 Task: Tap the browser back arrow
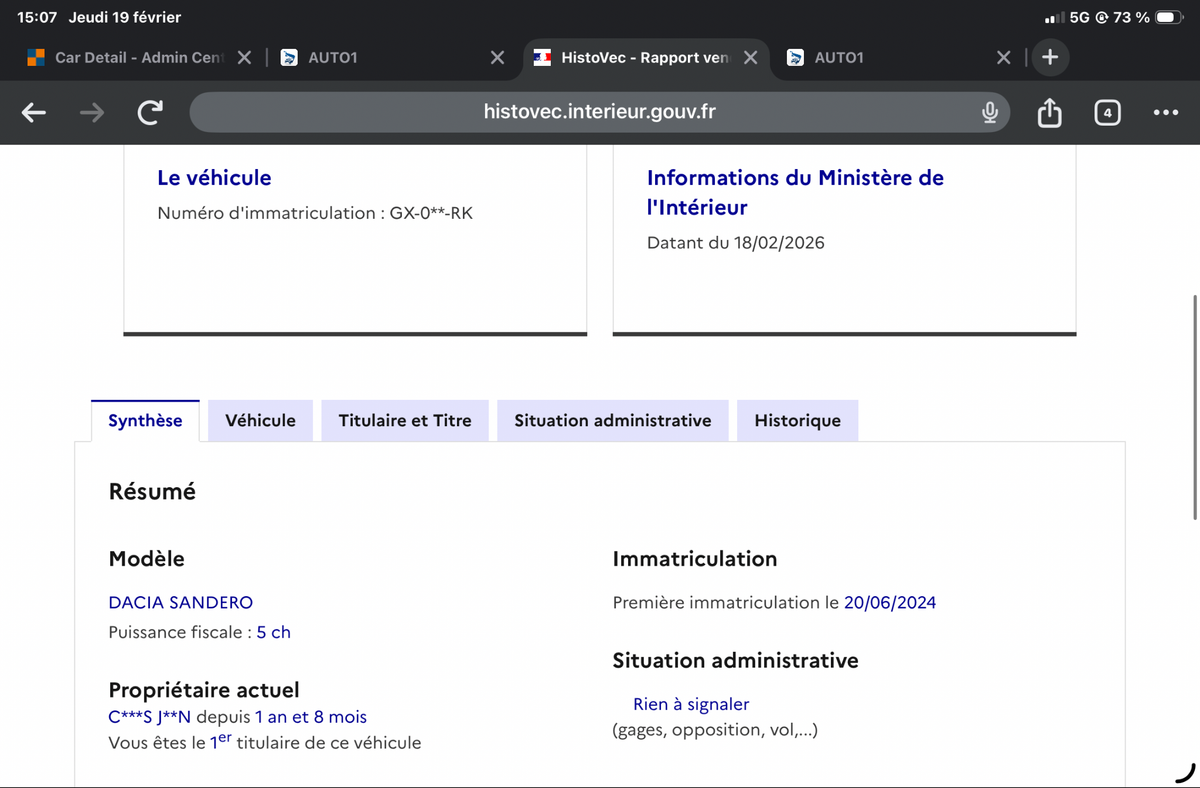(x=34, y=113)
